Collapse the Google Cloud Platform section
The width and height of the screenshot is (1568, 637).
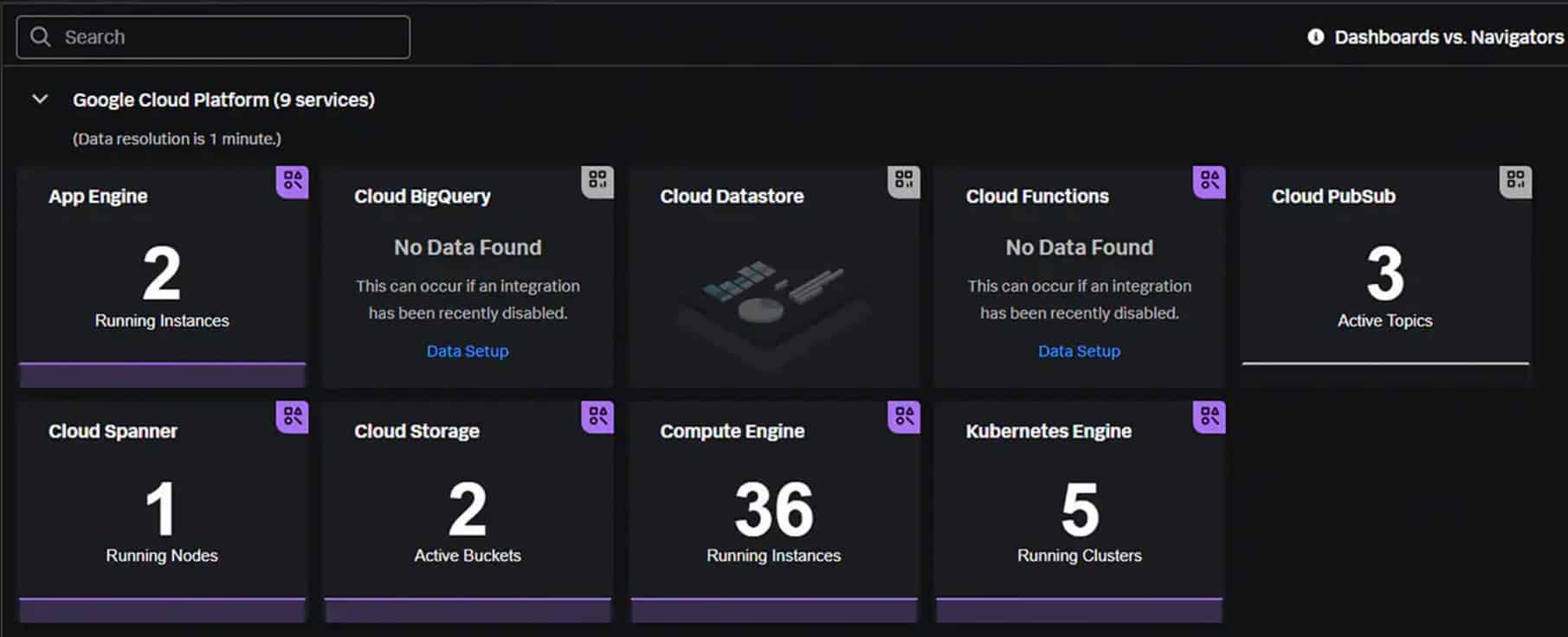[40, 100]
